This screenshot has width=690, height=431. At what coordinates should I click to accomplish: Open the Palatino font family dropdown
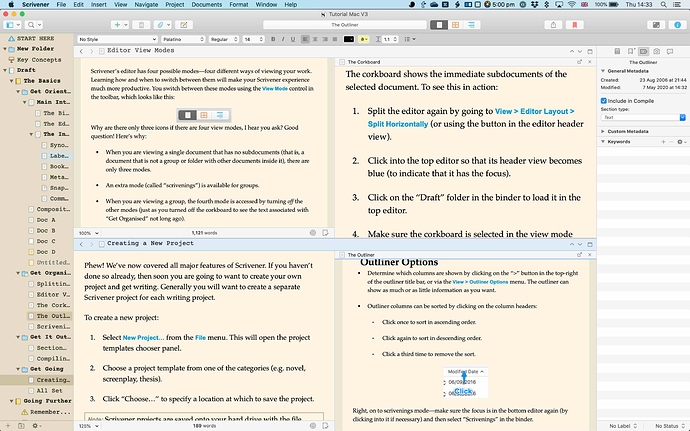[x=183, y=39]
